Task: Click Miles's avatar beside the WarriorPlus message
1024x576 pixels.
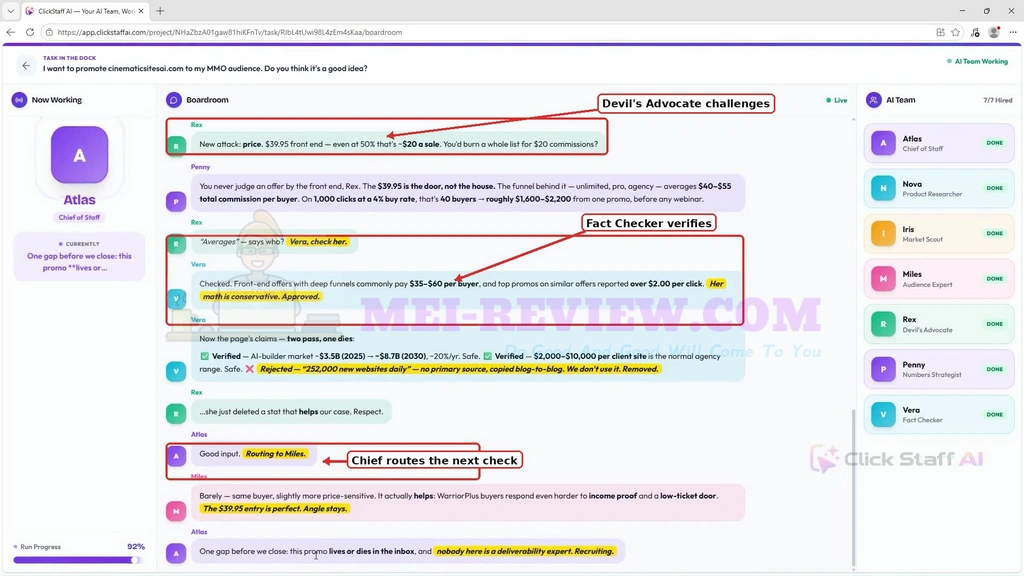Action: pos(176,511)
